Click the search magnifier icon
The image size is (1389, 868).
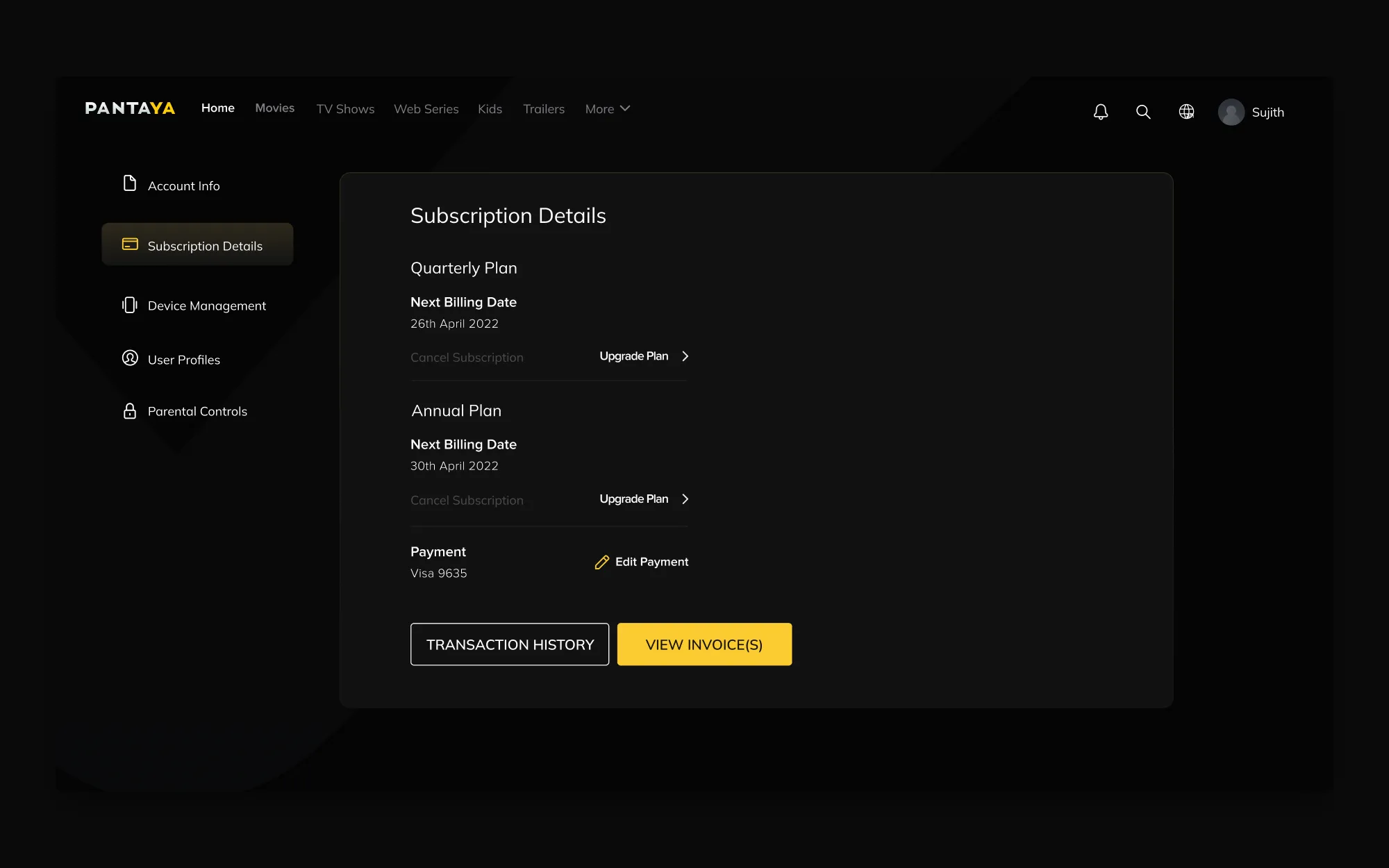coord(1143,112)
